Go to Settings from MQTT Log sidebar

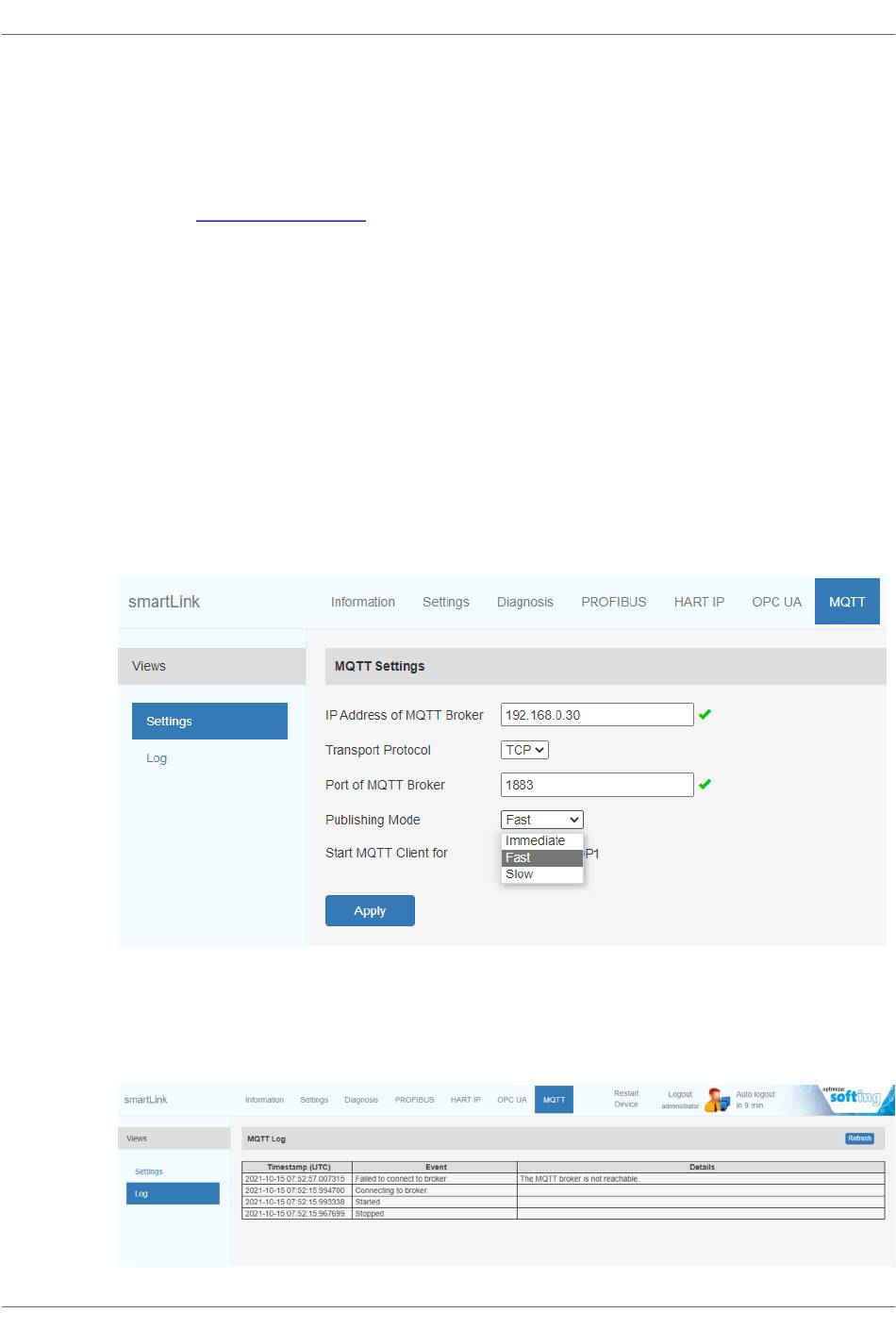coord(149,1171)
